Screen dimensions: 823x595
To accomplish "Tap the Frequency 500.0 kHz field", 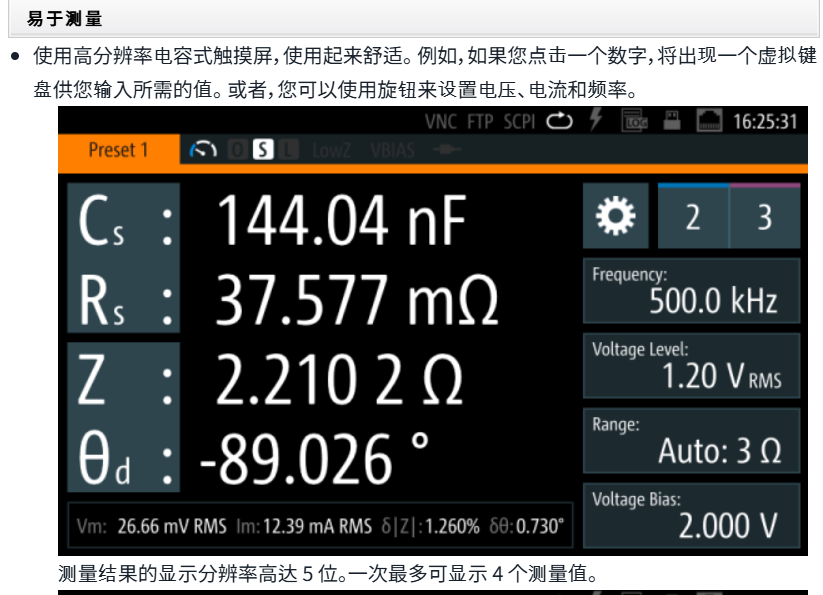I will pyautogui.click(x=692, y=291).
